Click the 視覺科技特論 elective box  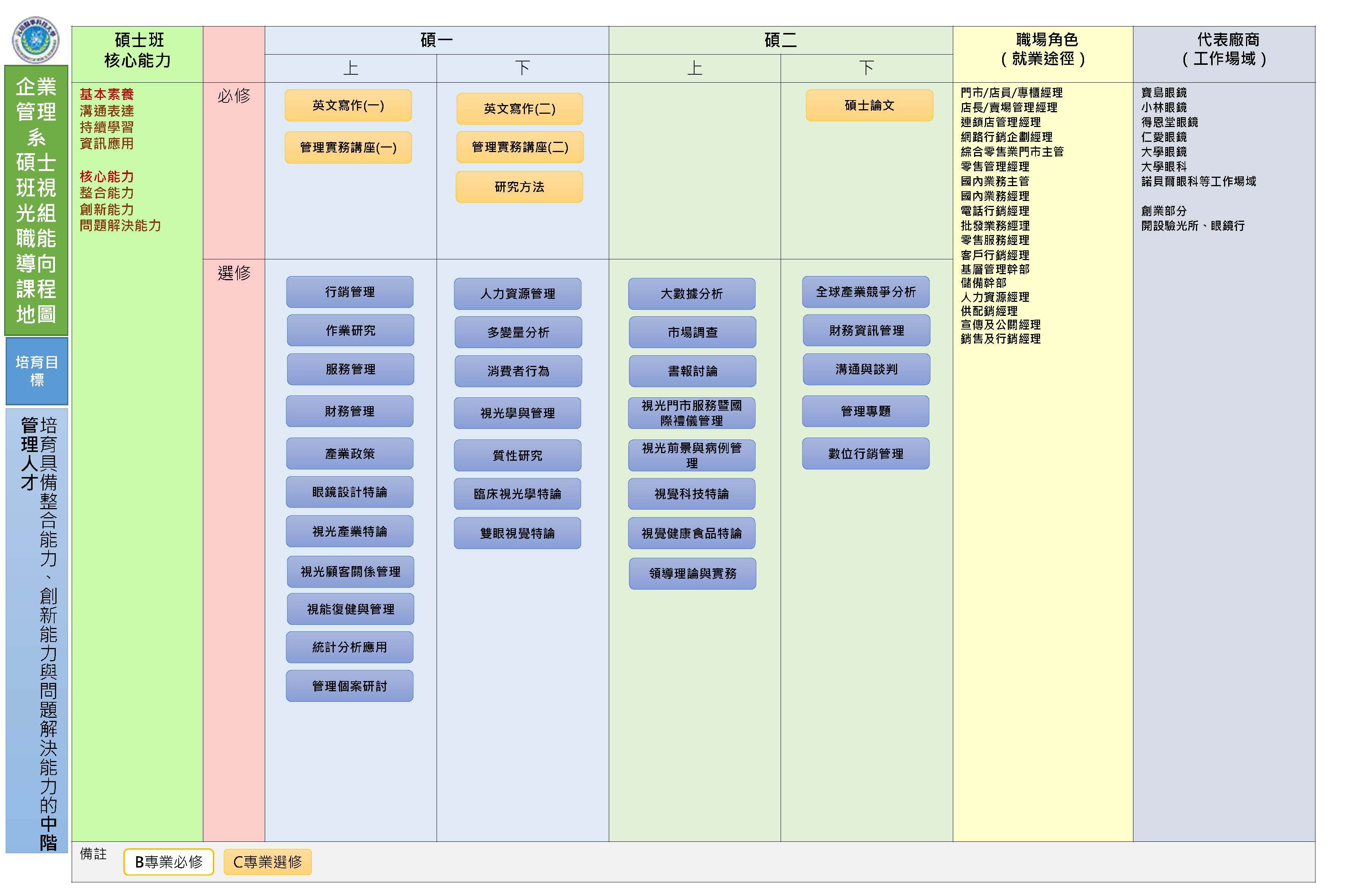click(691, 494)
